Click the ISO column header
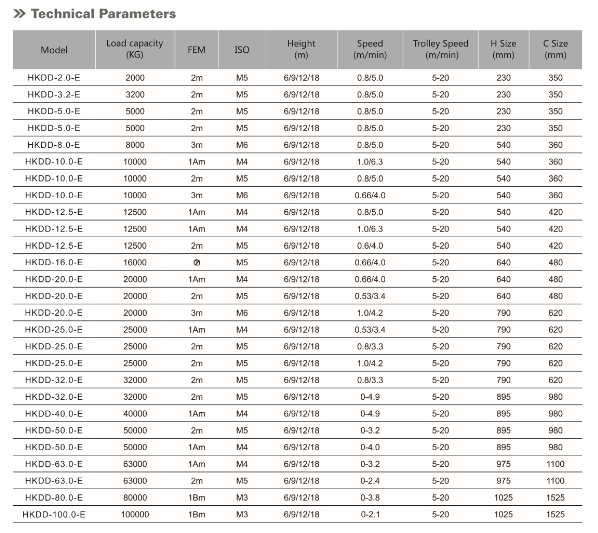598x533 pixels. (x=242, y=50)
